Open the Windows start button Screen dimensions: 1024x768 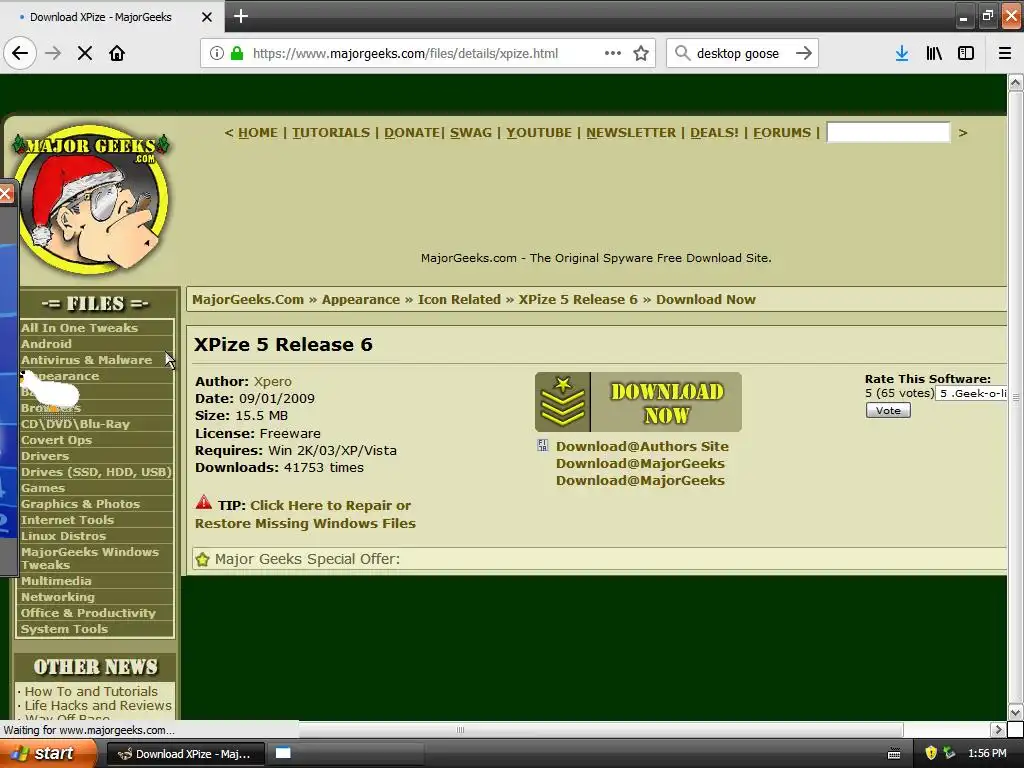tap(48, 753)
